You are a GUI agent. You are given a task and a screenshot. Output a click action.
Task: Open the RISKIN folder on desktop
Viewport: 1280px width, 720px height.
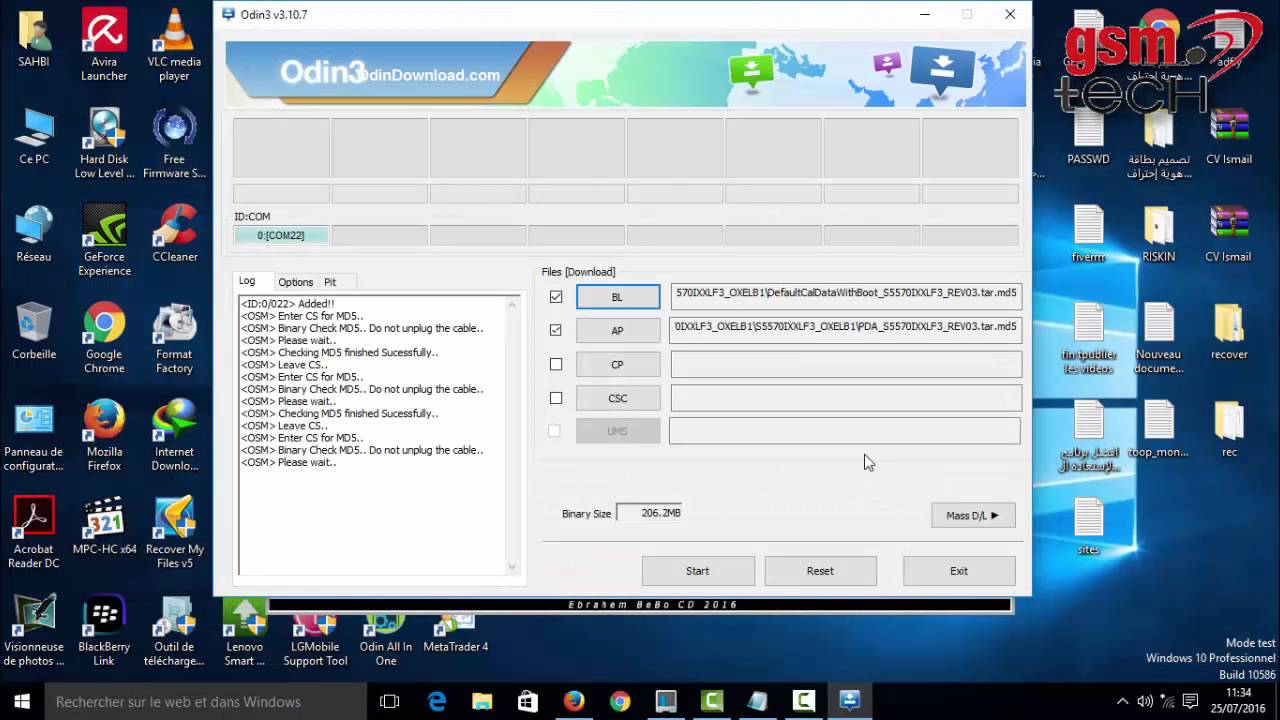(x=1159, y=235)
